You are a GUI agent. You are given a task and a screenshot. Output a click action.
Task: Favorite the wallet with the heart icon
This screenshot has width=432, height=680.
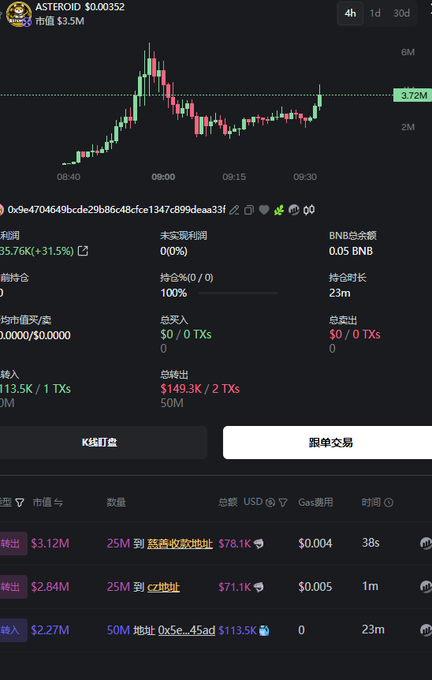(264, 210)
